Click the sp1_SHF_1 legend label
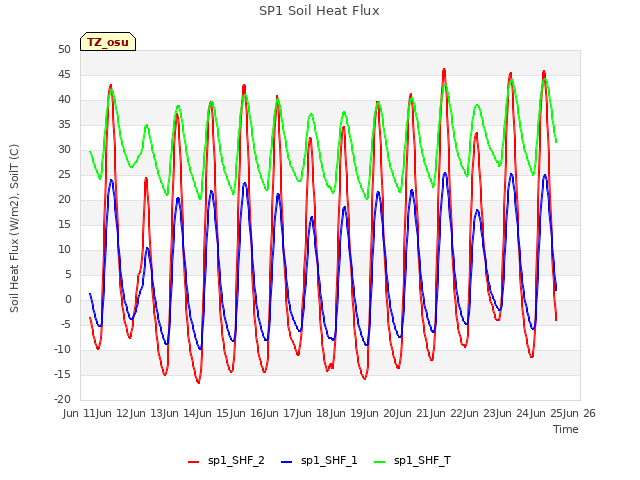 [x=329, y=461]
